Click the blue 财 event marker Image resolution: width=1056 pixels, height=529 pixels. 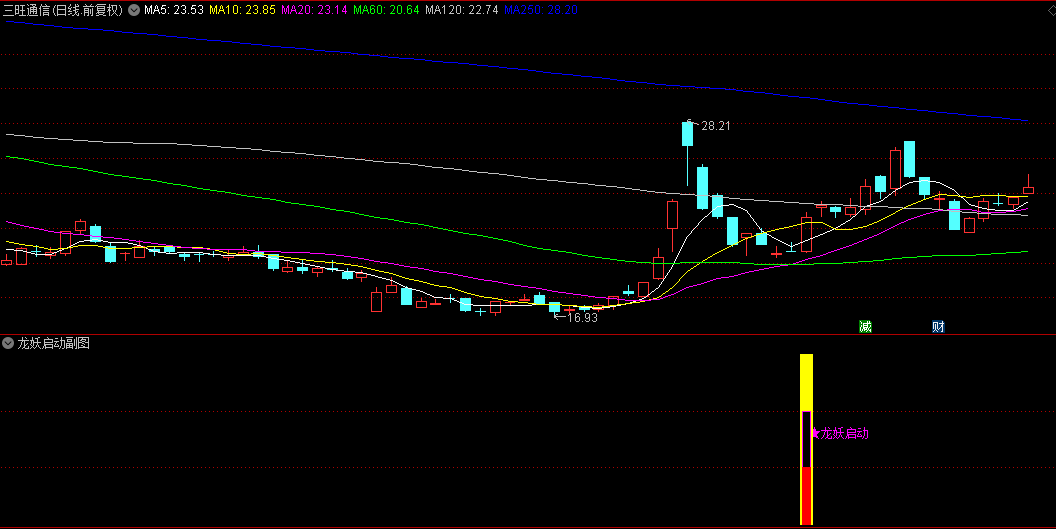pyautogui.click(x=938, y=327)
